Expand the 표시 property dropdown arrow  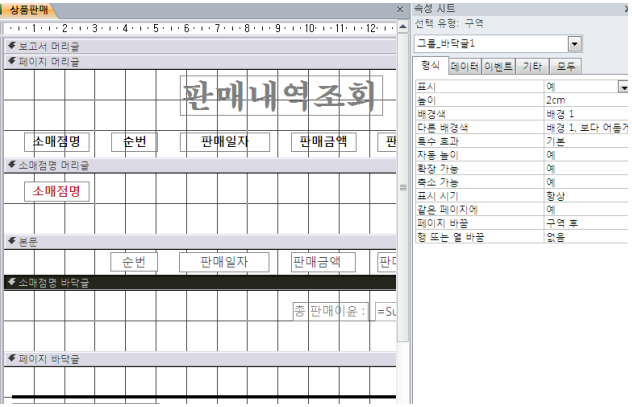point(624,87)
